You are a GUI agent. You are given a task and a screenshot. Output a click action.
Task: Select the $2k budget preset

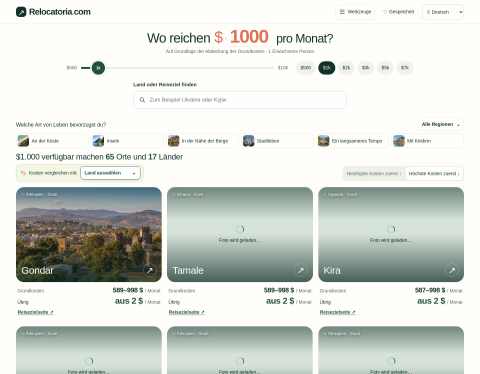point(346,68)
